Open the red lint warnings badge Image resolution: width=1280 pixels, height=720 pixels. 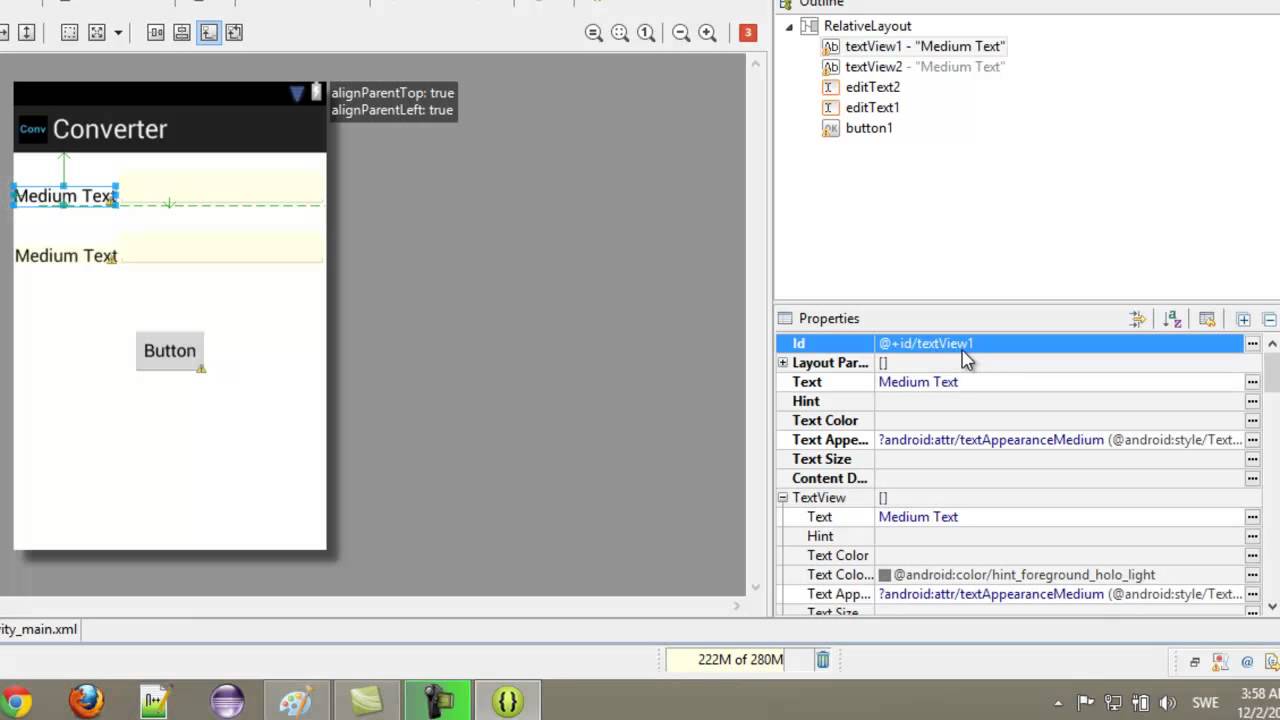[747, 33]
